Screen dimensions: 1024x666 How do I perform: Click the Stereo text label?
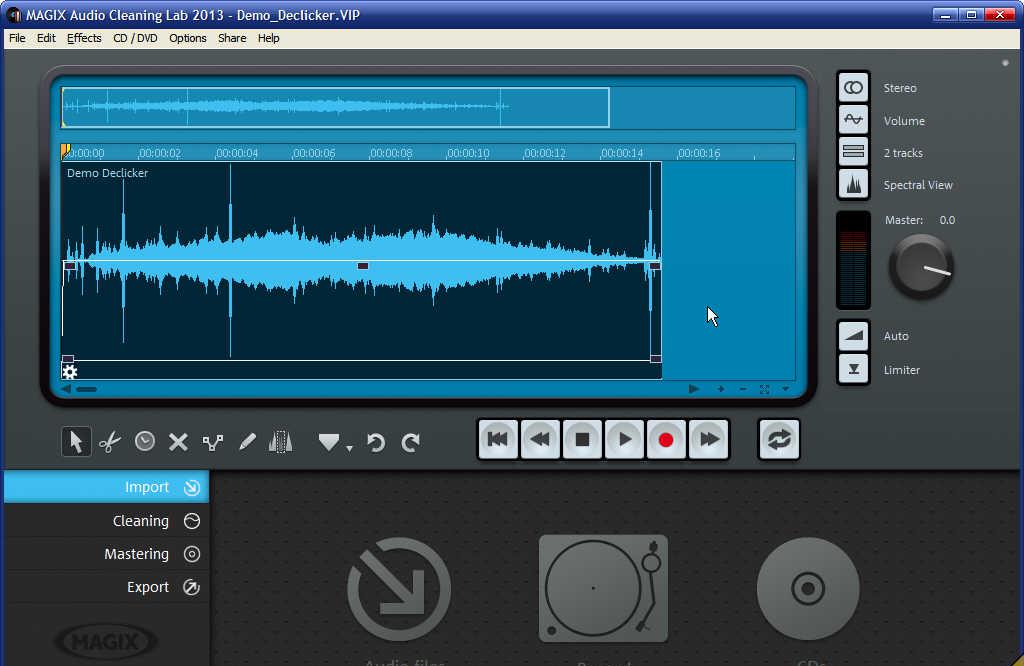tap(900, 88)
